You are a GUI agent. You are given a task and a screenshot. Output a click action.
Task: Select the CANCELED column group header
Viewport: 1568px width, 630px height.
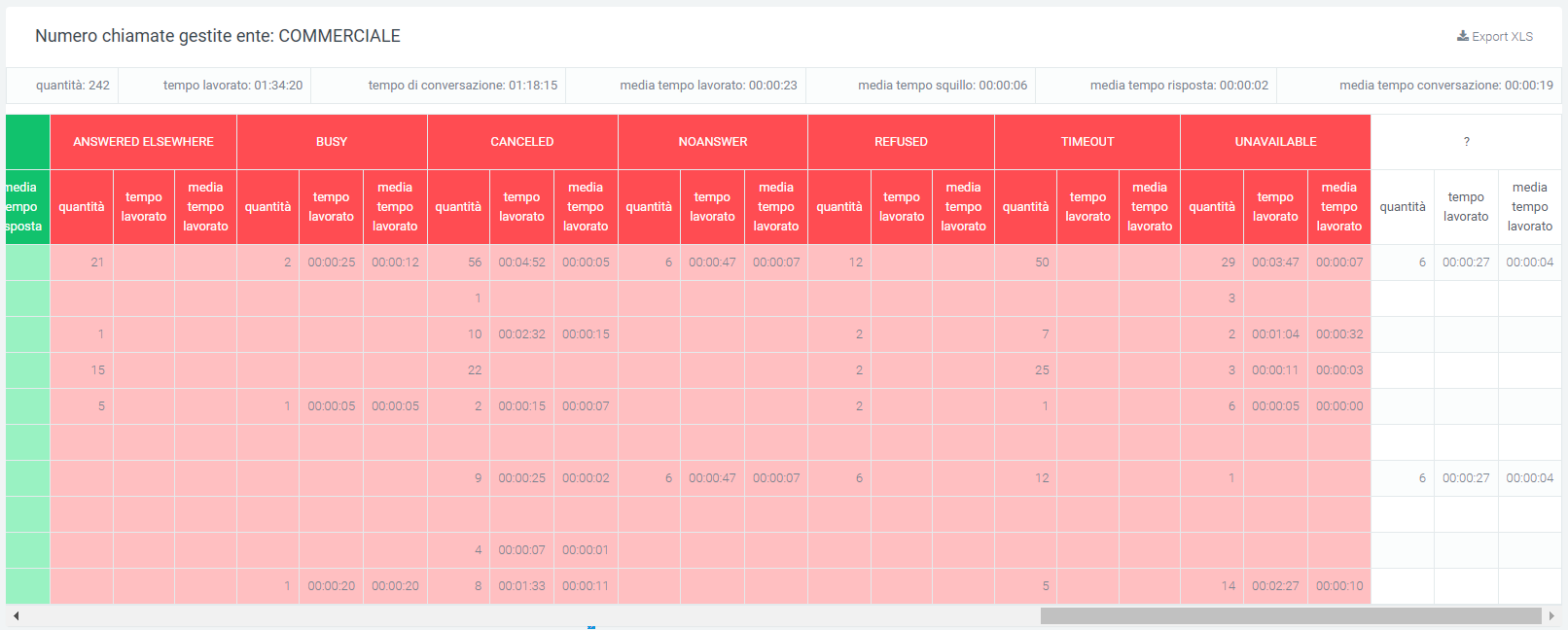[522, 142]
